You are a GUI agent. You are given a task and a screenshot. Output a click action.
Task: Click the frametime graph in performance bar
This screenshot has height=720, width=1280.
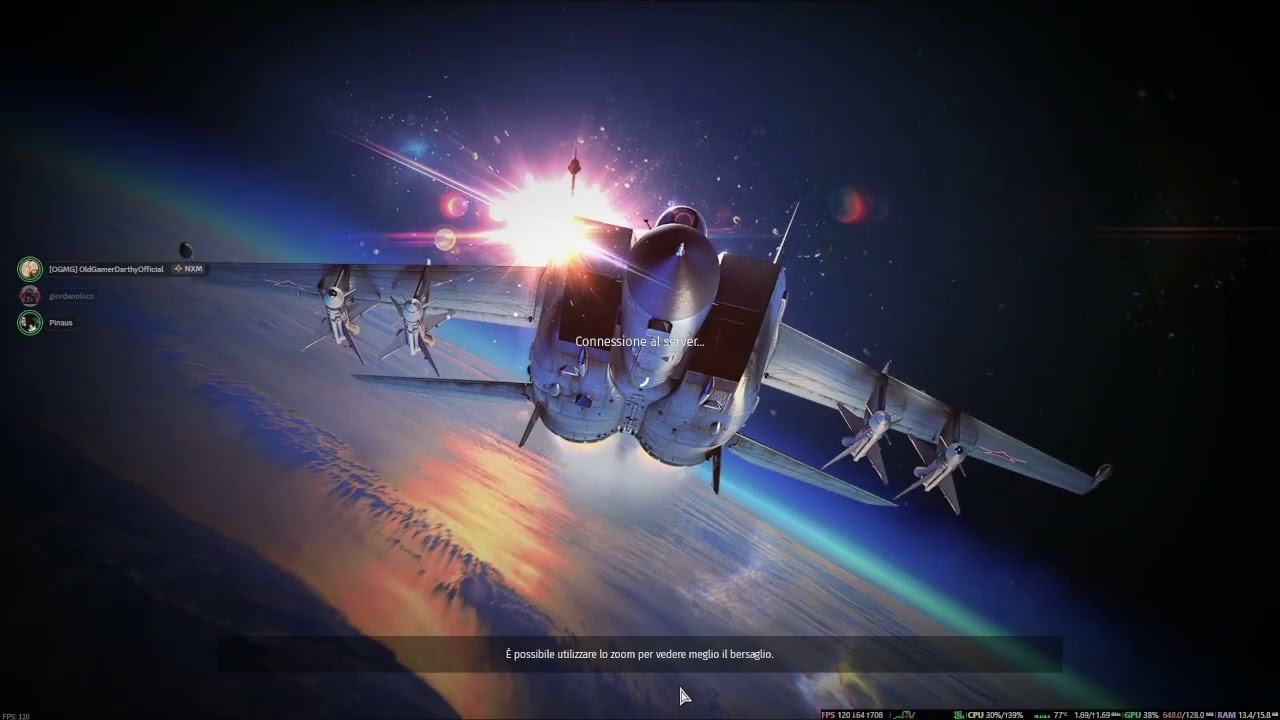pyautogui.click(x=903, y=715)
